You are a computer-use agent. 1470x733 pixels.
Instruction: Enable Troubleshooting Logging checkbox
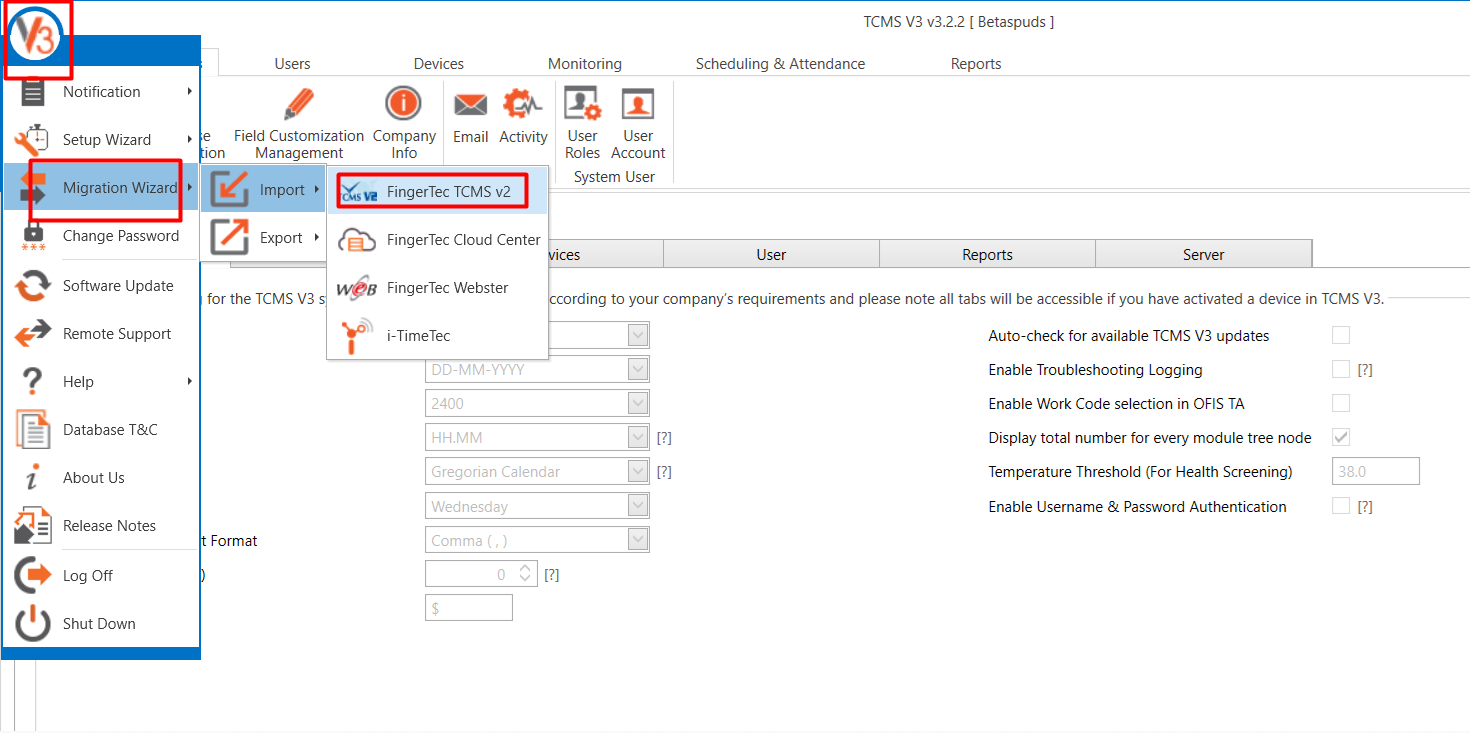point(1341,369)
